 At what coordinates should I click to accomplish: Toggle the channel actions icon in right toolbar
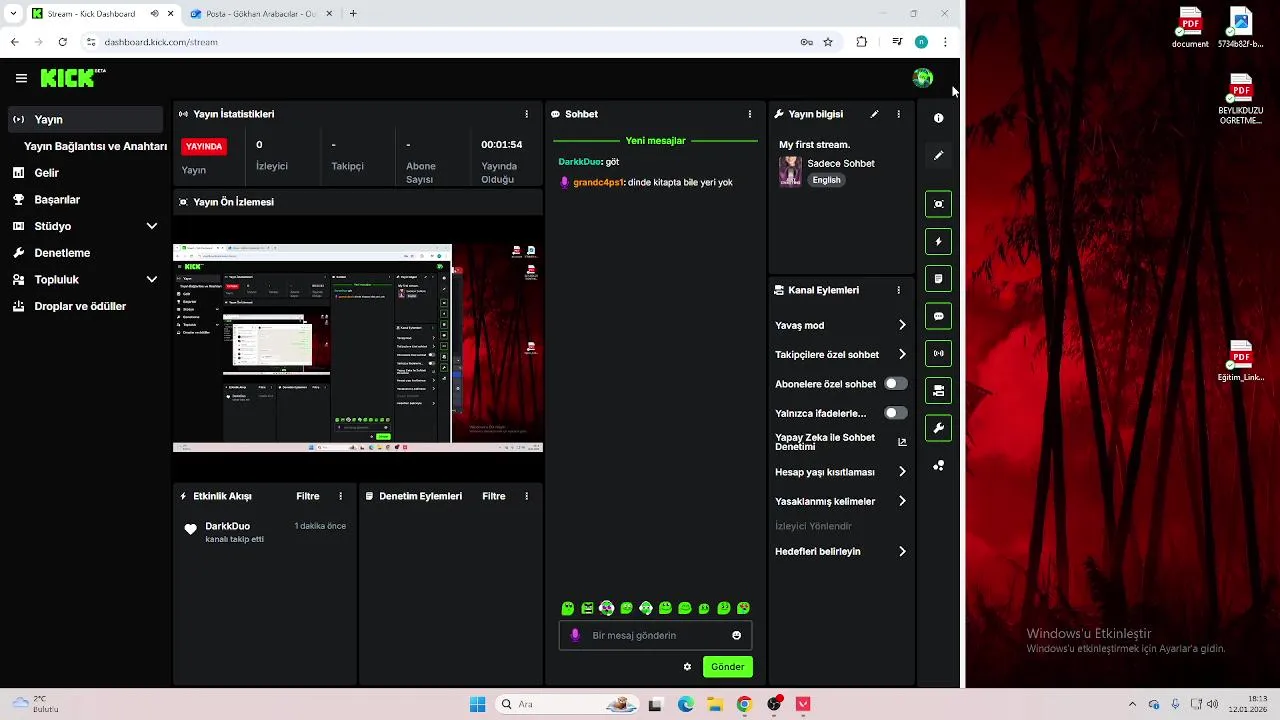tap(938, 391)
